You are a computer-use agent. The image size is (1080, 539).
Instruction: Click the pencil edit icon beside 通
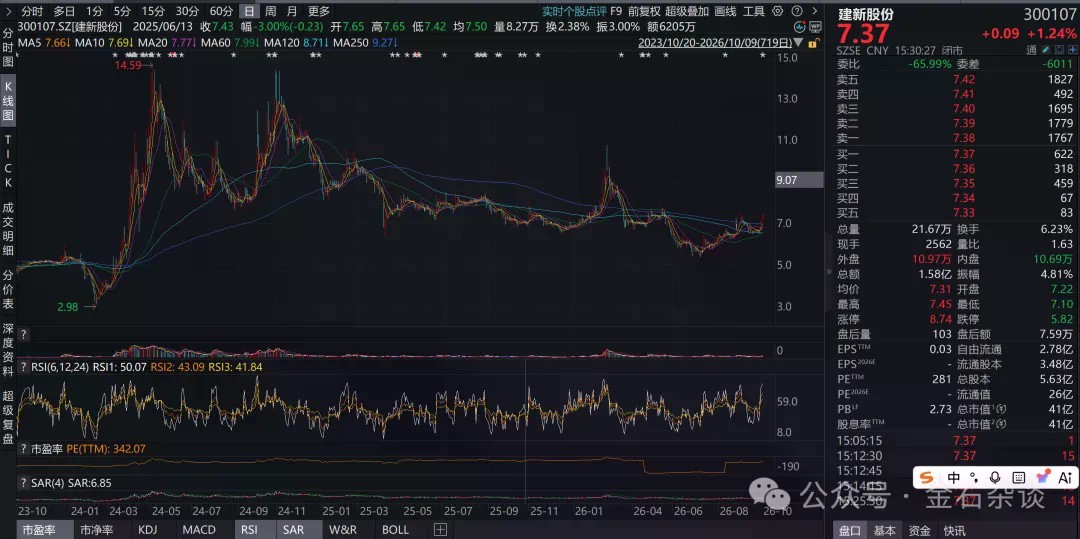1046,50
